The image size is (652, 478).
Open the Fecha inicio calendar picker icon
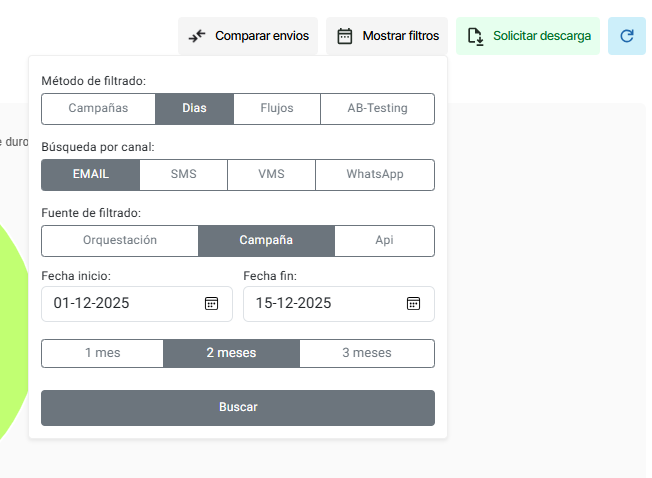(211, 303)
